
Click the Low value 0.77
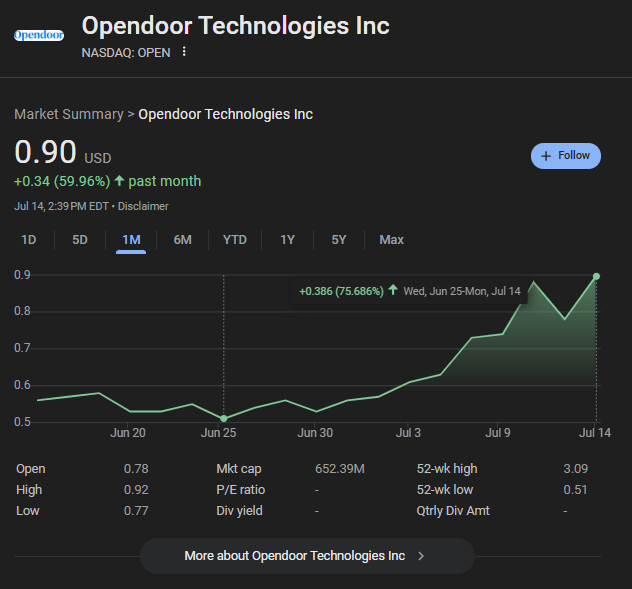pos(136,511)
